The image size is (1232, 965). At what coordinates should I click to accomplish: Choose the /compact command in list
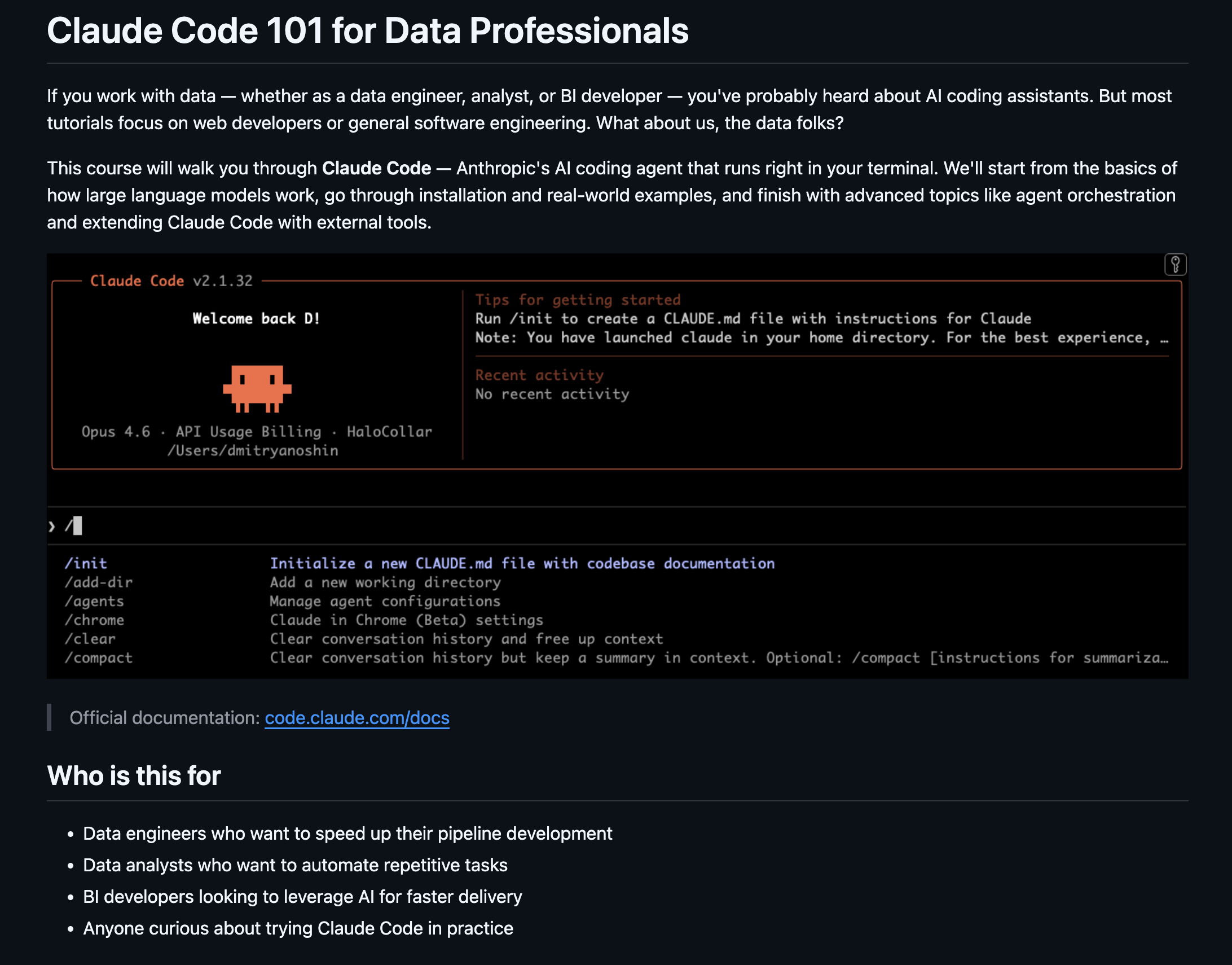(x=98, y=657)
